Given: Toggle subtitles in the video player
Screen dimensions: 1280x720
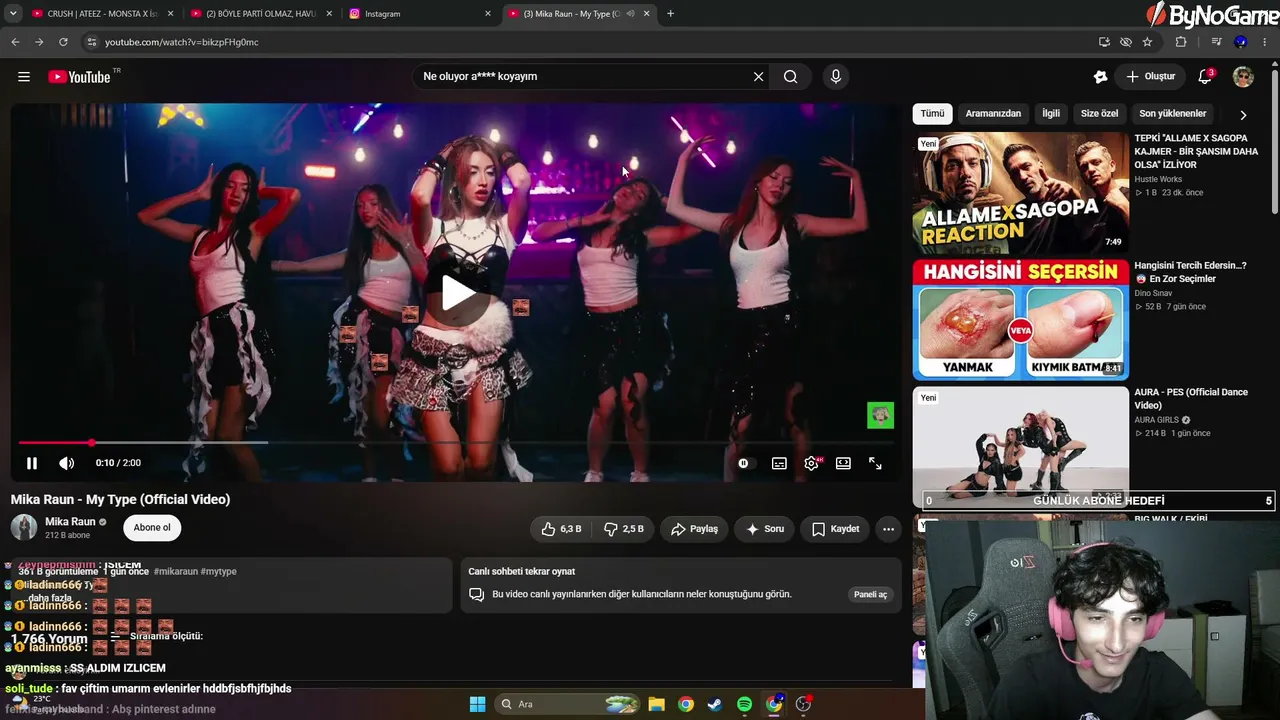Looking at the screenshot, I should 779,463.
